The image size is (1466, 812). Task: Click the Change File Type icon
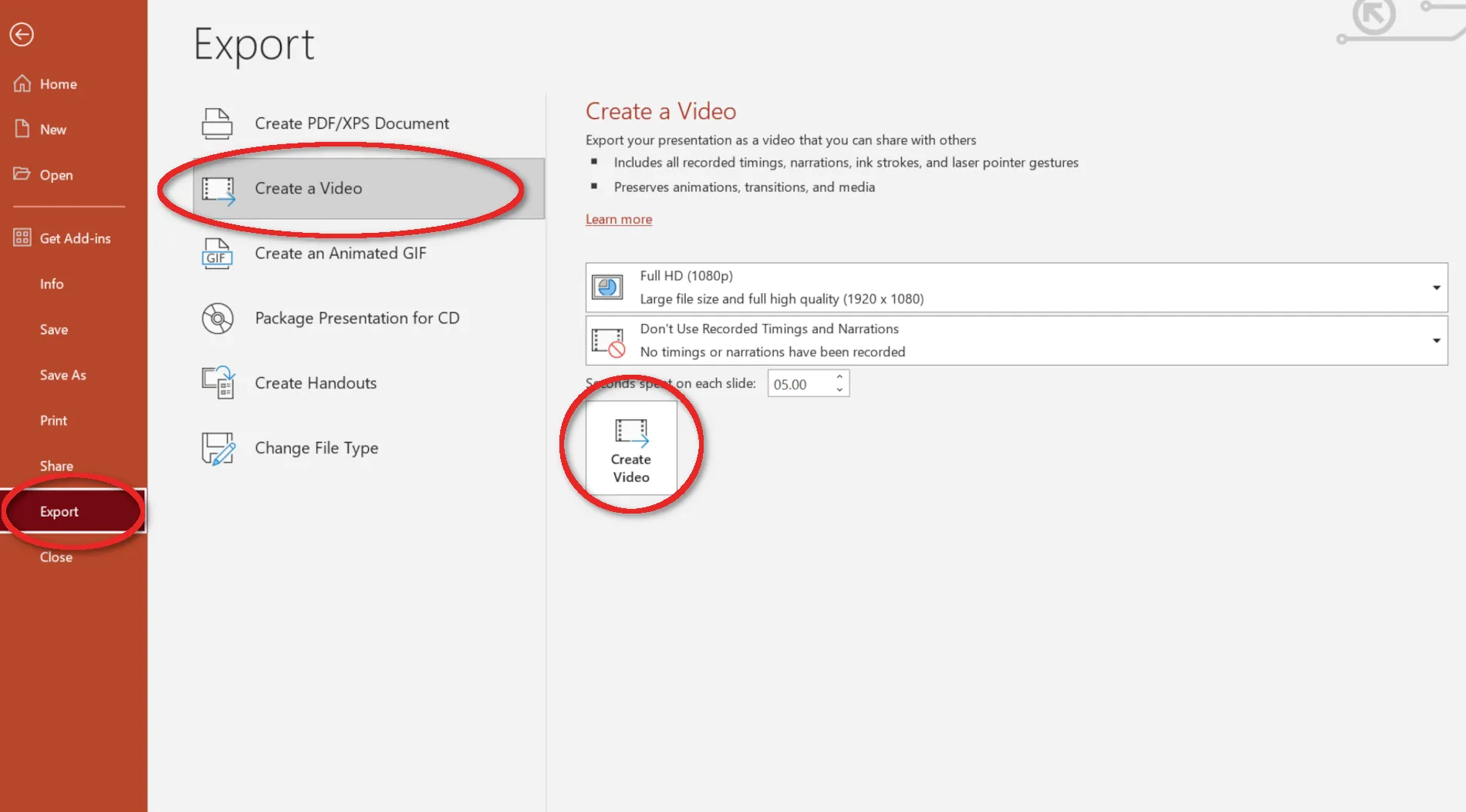coord(217,447)
